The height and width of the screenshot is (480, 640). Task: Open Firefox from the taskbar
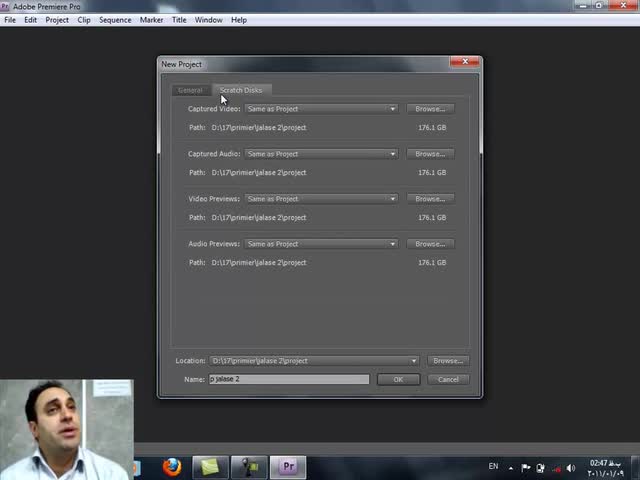click(x=172, y=467)
